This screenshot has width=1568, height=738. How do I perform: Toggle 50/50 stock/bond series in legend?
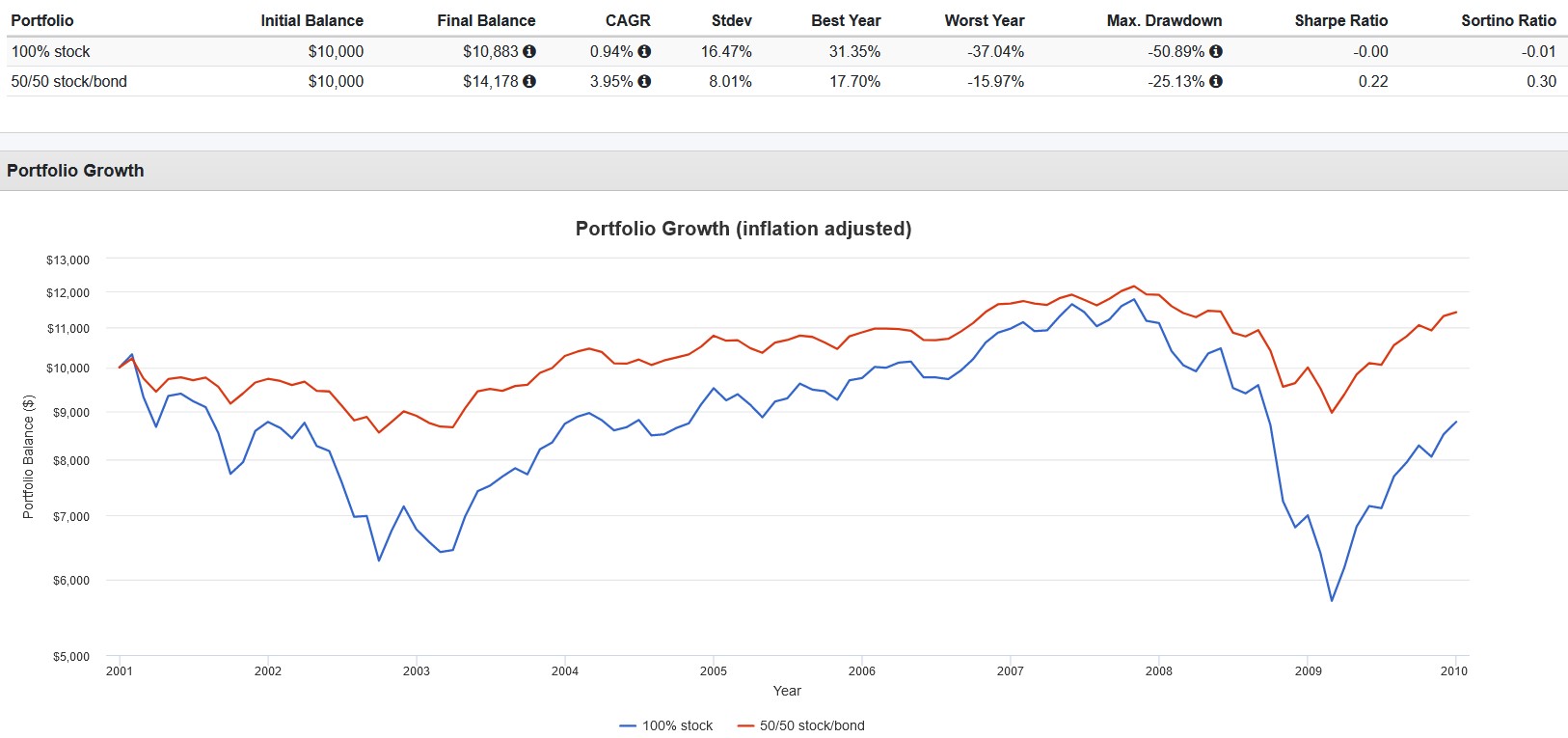[x=812, y=725]
